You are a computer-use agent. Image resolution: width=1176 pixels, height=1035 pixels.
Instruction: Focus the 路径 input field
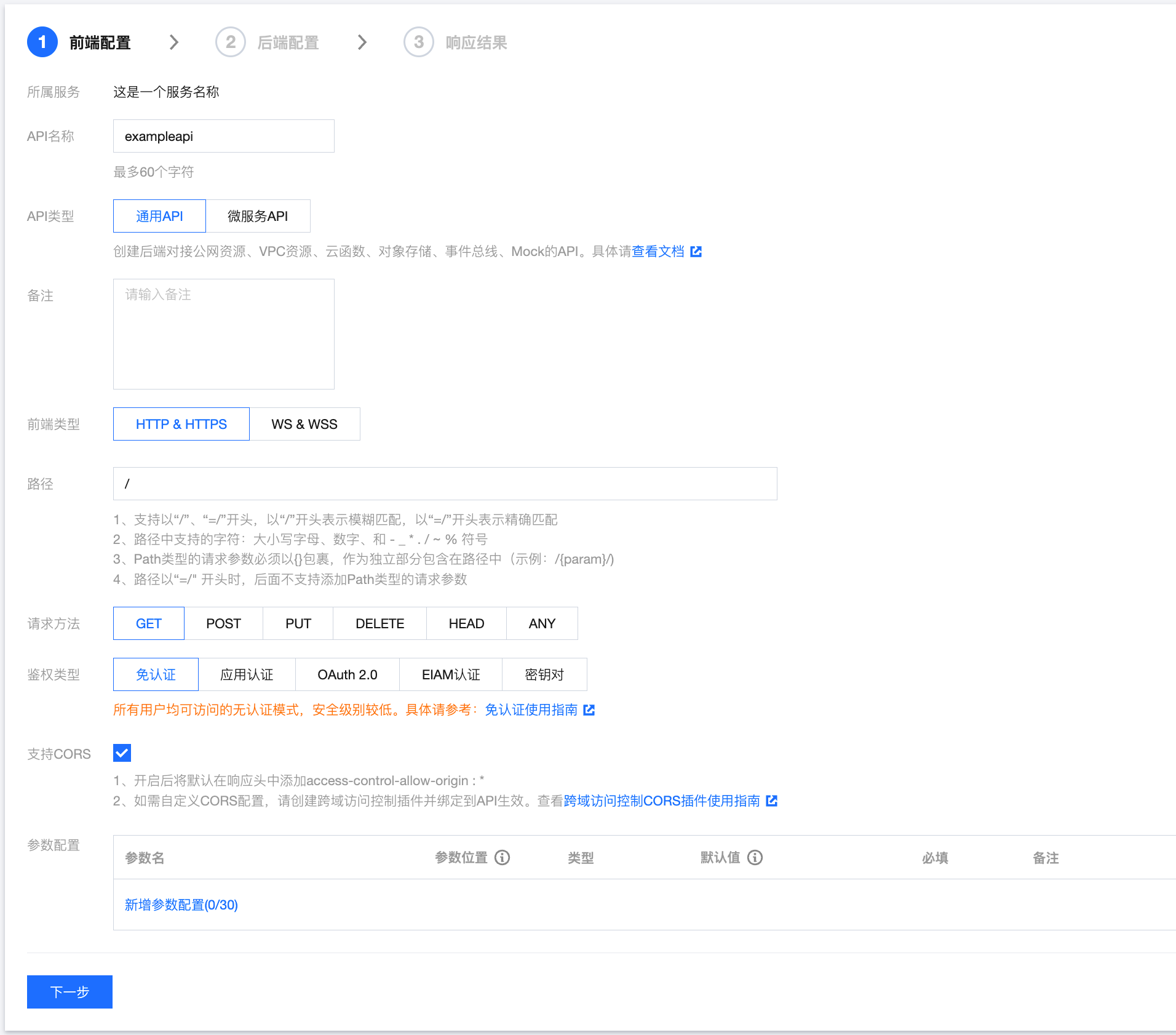445,484
